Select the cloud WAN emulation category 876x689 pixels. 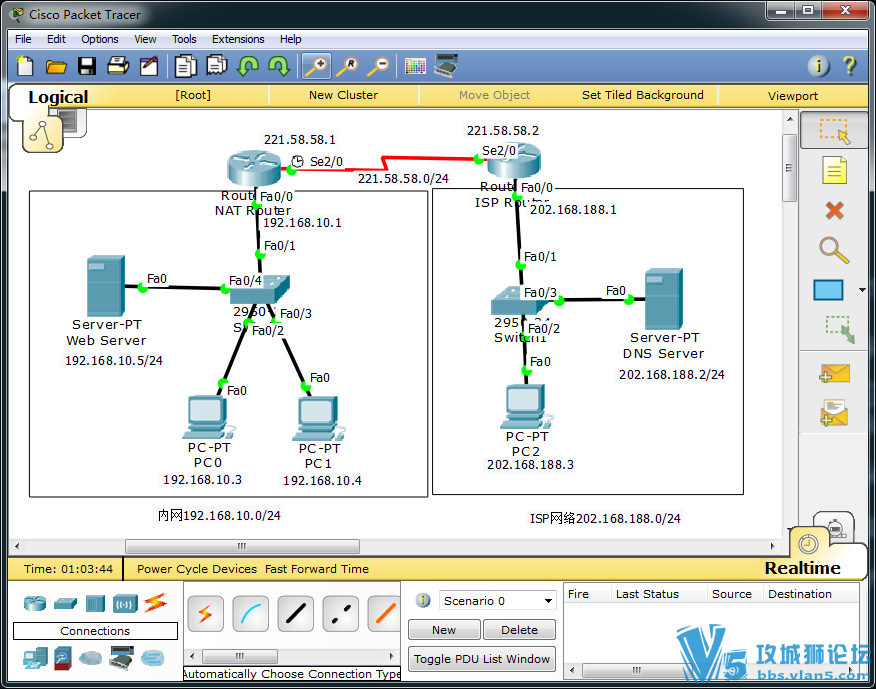pyautogui.click(x=91, y=658)
